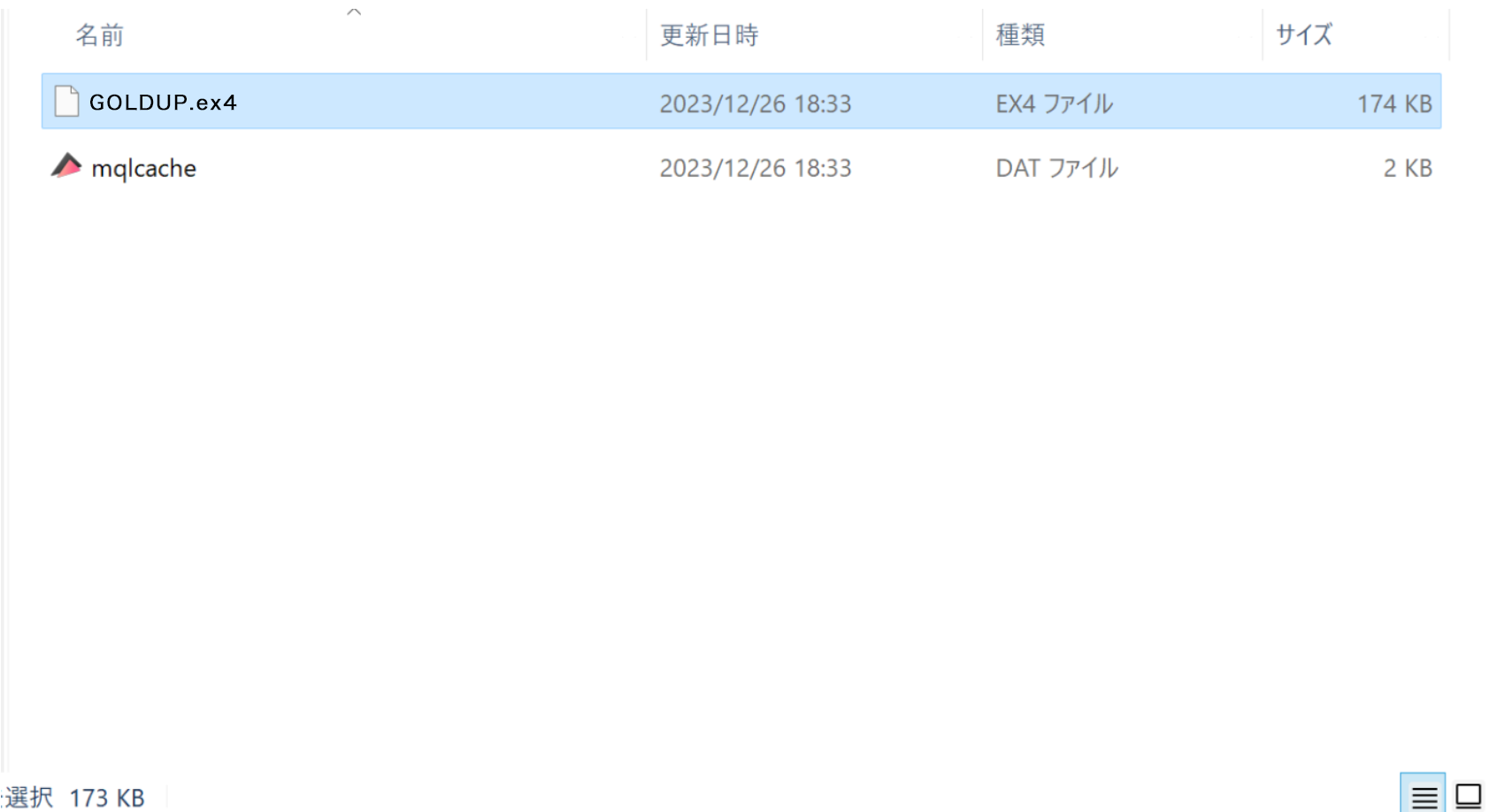Select the GOLDUP.ex4 file name
1497x812 pixels.
click(163, 103)
